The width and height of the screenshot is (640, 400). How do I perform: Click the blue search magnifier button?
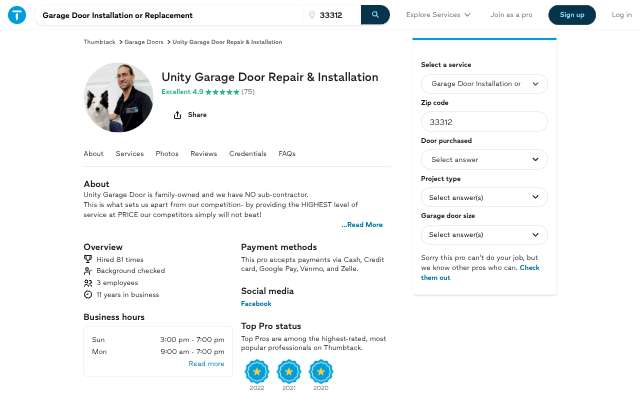coord(375,15)
